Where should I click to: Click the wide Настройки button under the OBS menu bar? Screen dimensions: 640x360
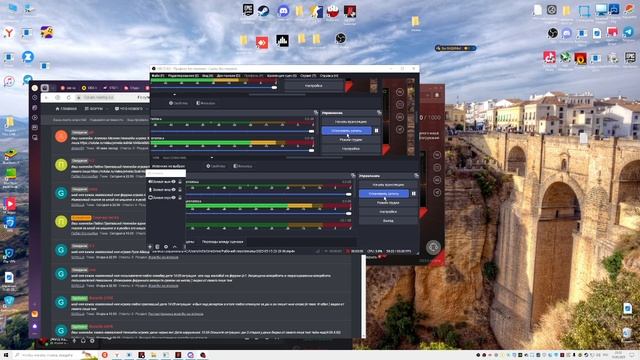click(x=314, y=86)
